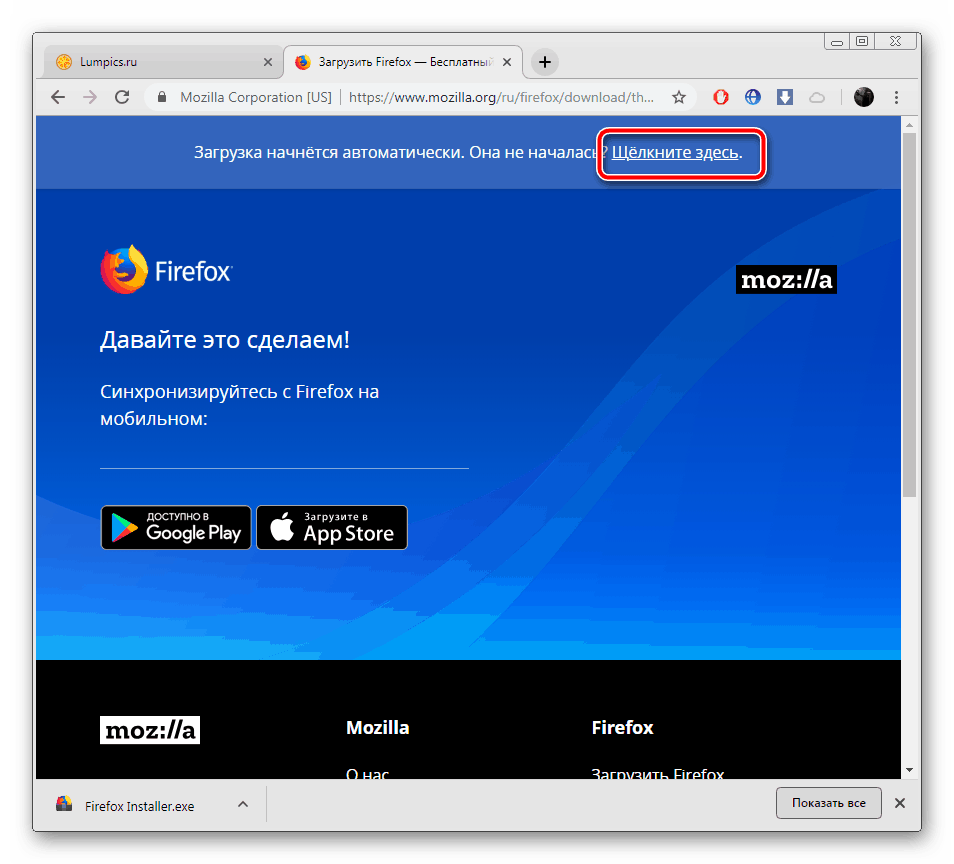The height and width of the screenshot is (864, 954).
Task: Click the Щёлкните здесь download link
Action: click(676, 153)
